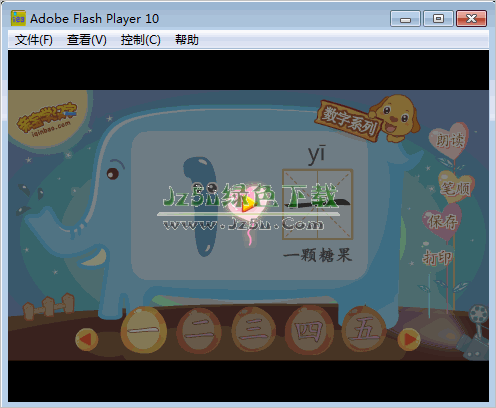Select the 一 character coin
The image size is (496, 408).
(144, 330)
